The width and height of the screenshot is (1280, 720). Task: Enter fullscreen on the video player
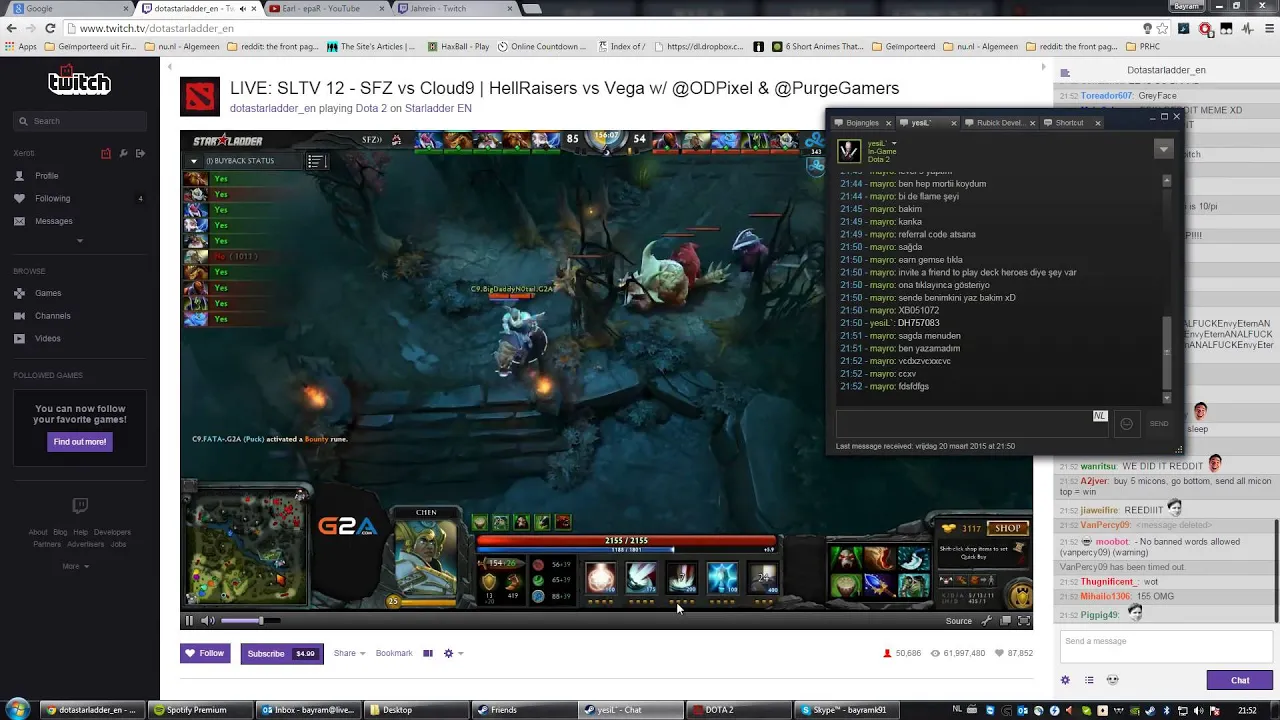[1023, 621]
